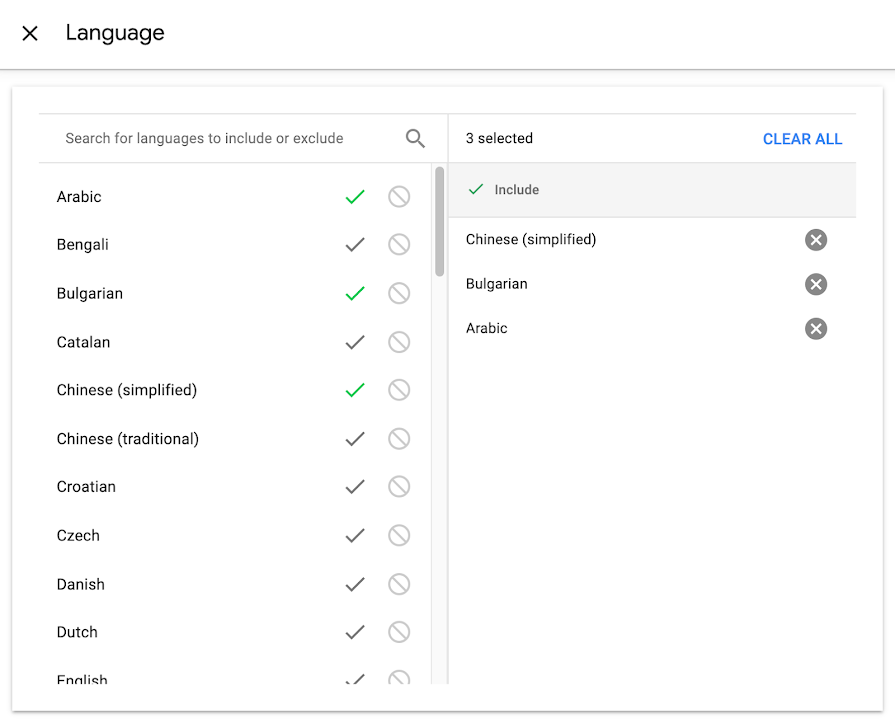This screenshot has width=895, height=723.
Task: Click the language list scrollbar
Action: pyautogui.click(x=440, y=222)
